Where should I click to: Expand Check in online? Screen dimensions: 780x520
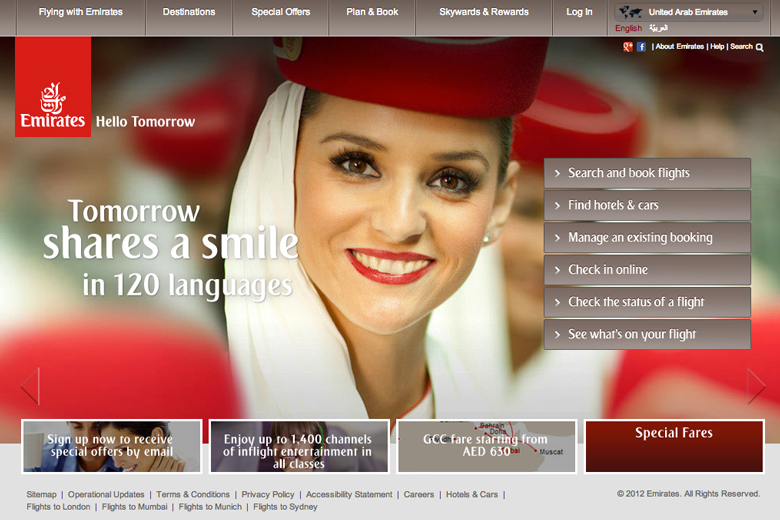pyautogui.click(x=647, y=270)
